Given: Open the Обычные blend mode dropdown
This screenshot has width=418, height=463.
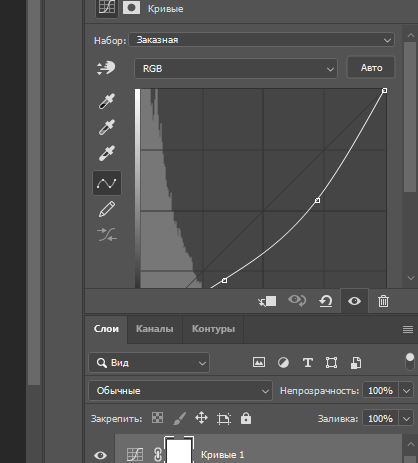Looking at the screenshot, I should [x=180, y=391].
